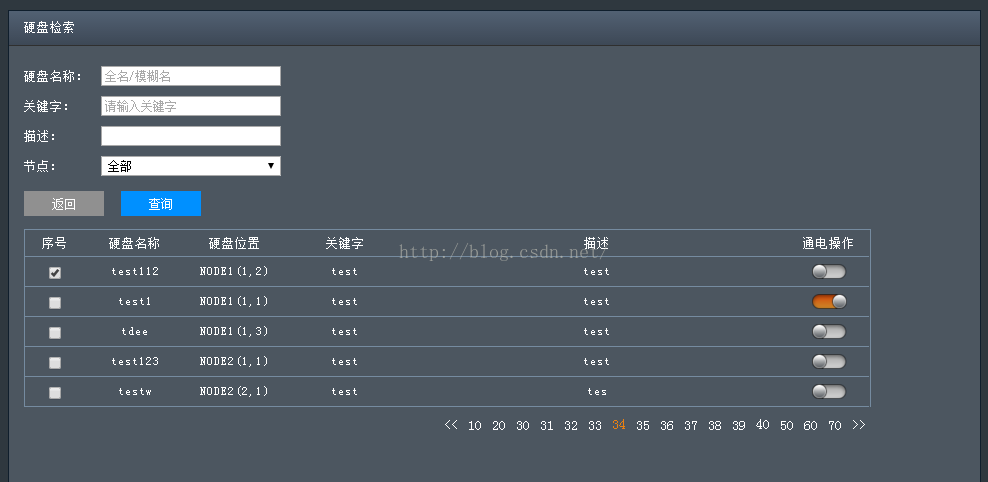
Task: Check the checkbox for test1 row
Action: (55, 303)
